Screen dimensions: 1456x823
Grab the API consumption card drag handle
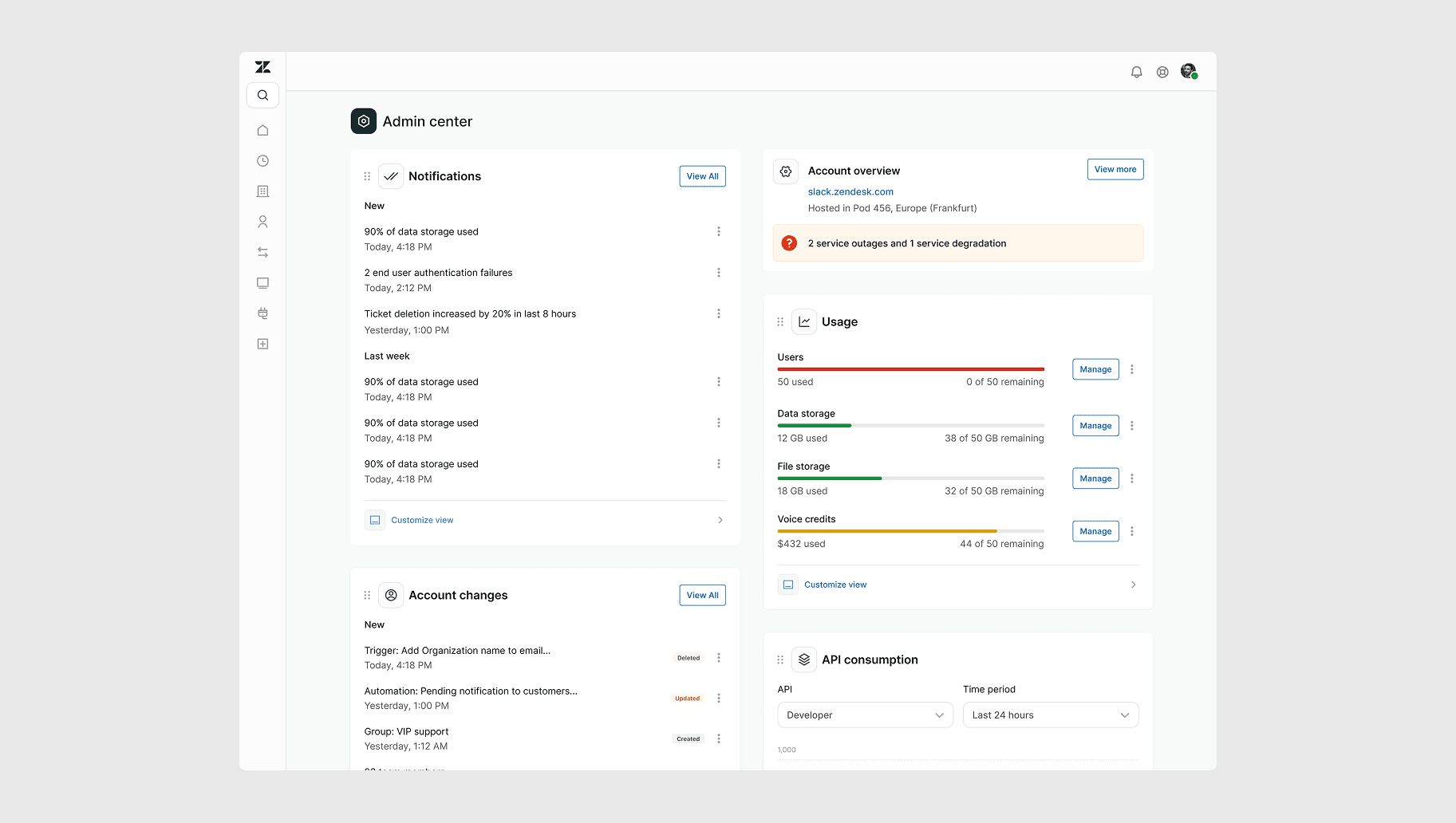pos(780,660)
